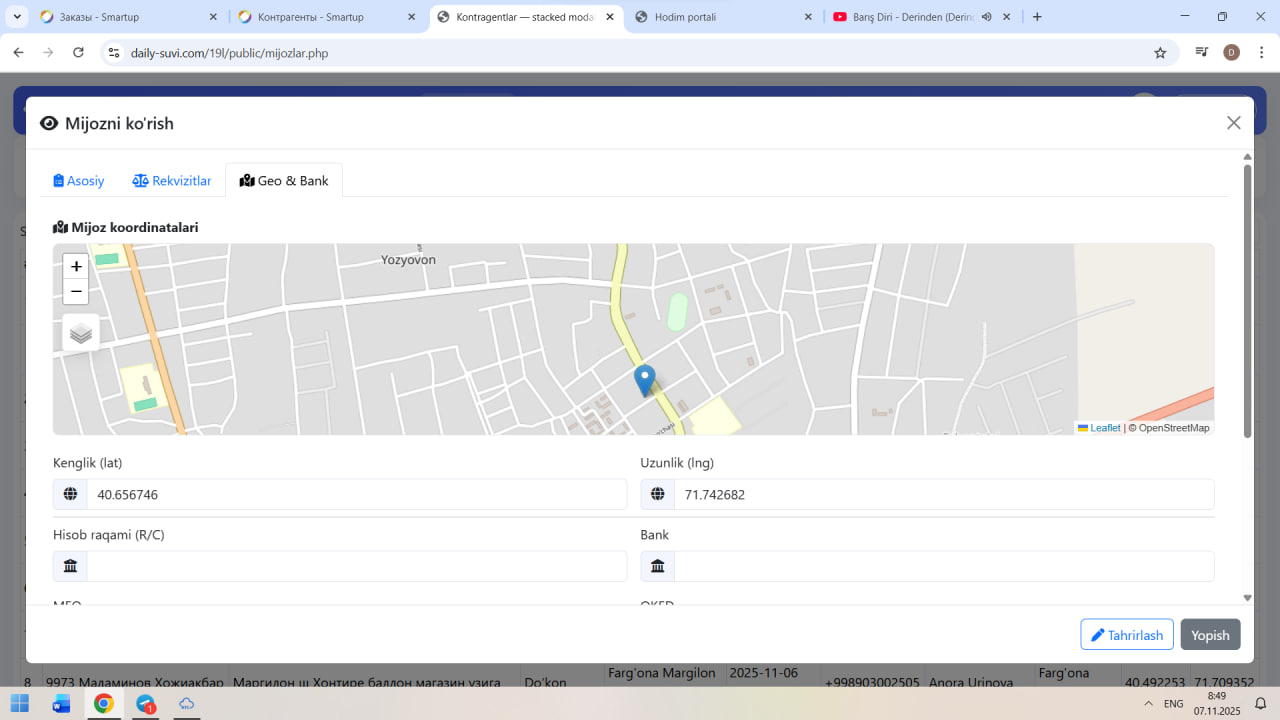
Task: Click the modal's vertical scrollbar
Action: 1247,300
